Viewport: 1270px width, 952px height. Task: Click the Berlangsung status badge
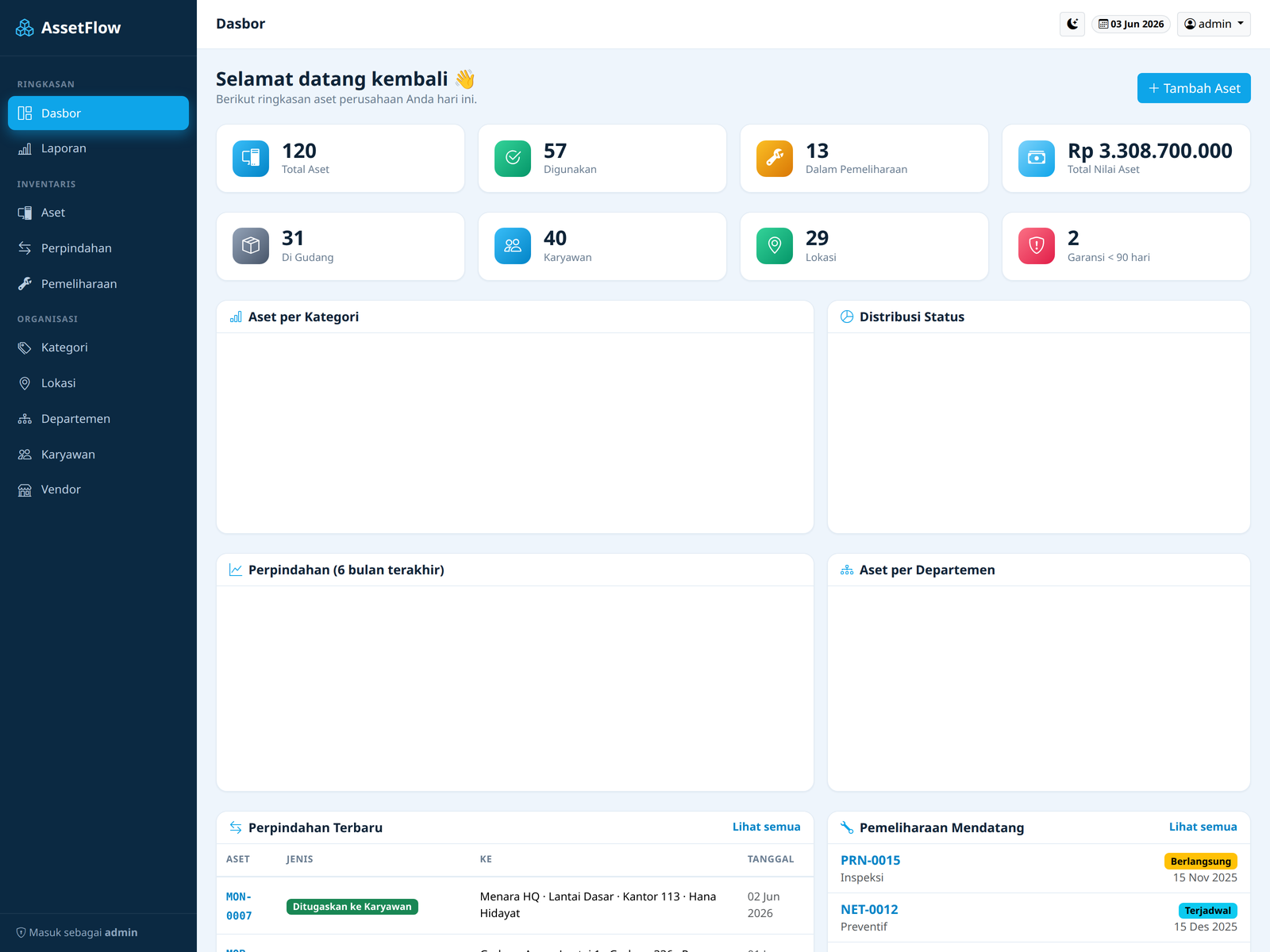1201,862
